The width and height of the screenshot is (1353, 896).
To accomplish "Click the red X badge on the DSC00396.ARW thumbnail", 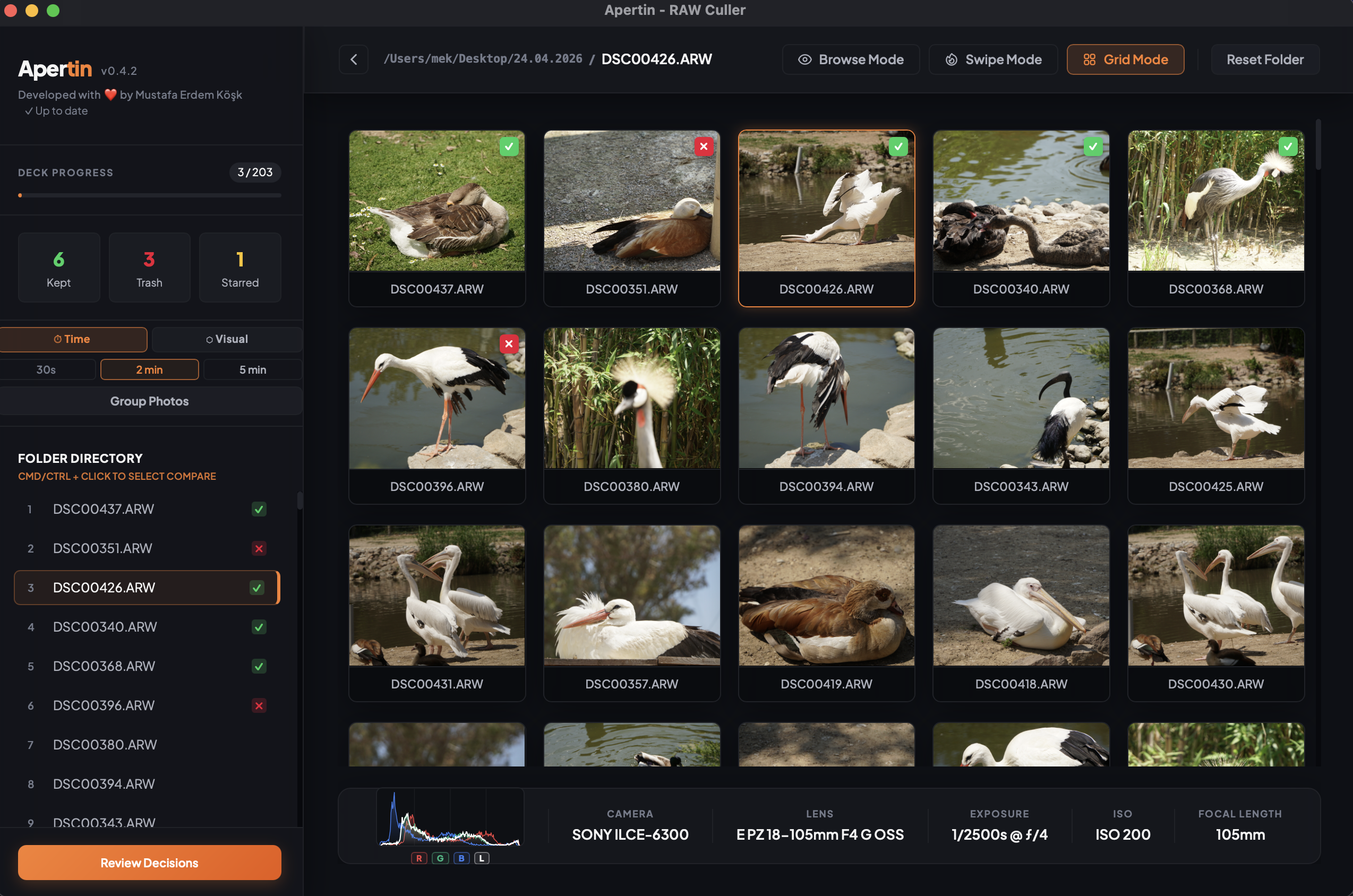I will (x=509, y=344).
